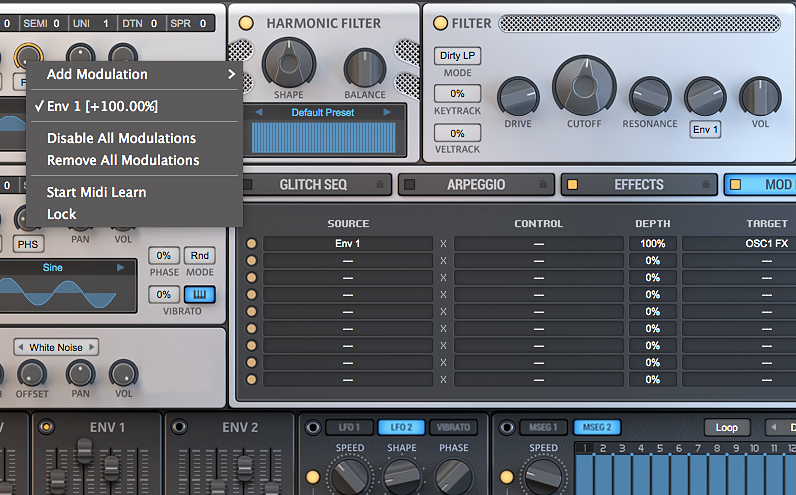Select next noise type after White Noise
This screenshot has height=495, width=796.
pos(92,347)
